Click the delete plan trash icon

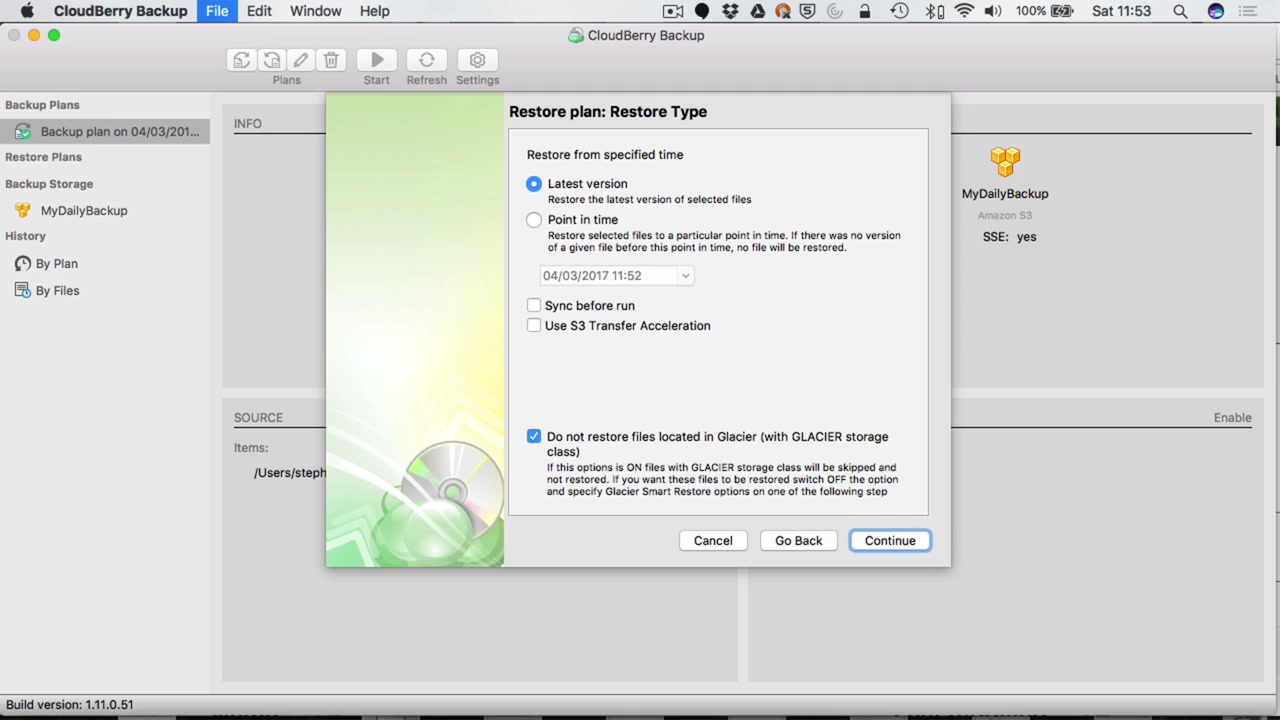(331, 60)
